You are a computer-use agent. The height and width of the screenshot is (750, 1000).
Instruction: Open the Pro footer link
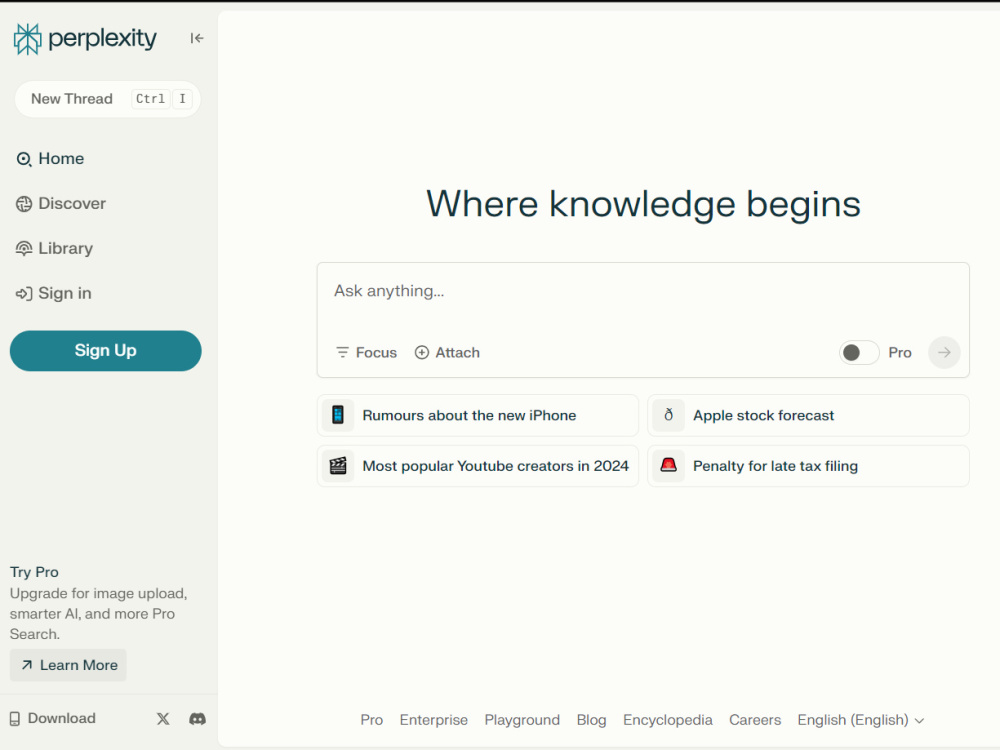372,720
